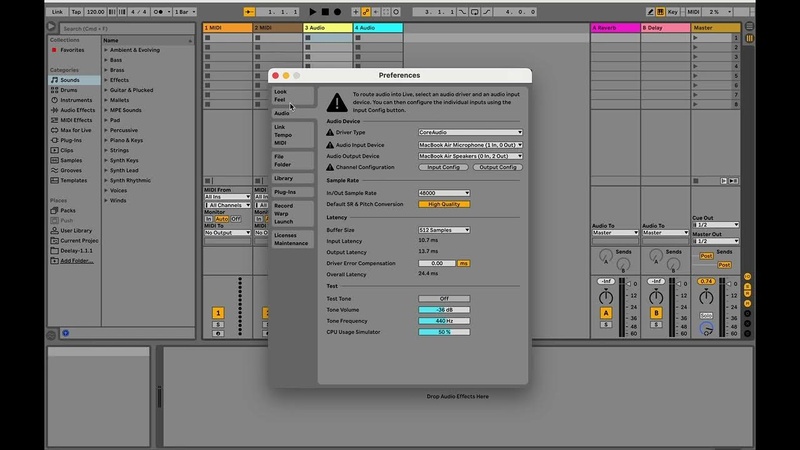Image resolution: width=800 pixels, height=450 pixels.
Task: Open Max for Live category
Action: click(x=76, y=130)
